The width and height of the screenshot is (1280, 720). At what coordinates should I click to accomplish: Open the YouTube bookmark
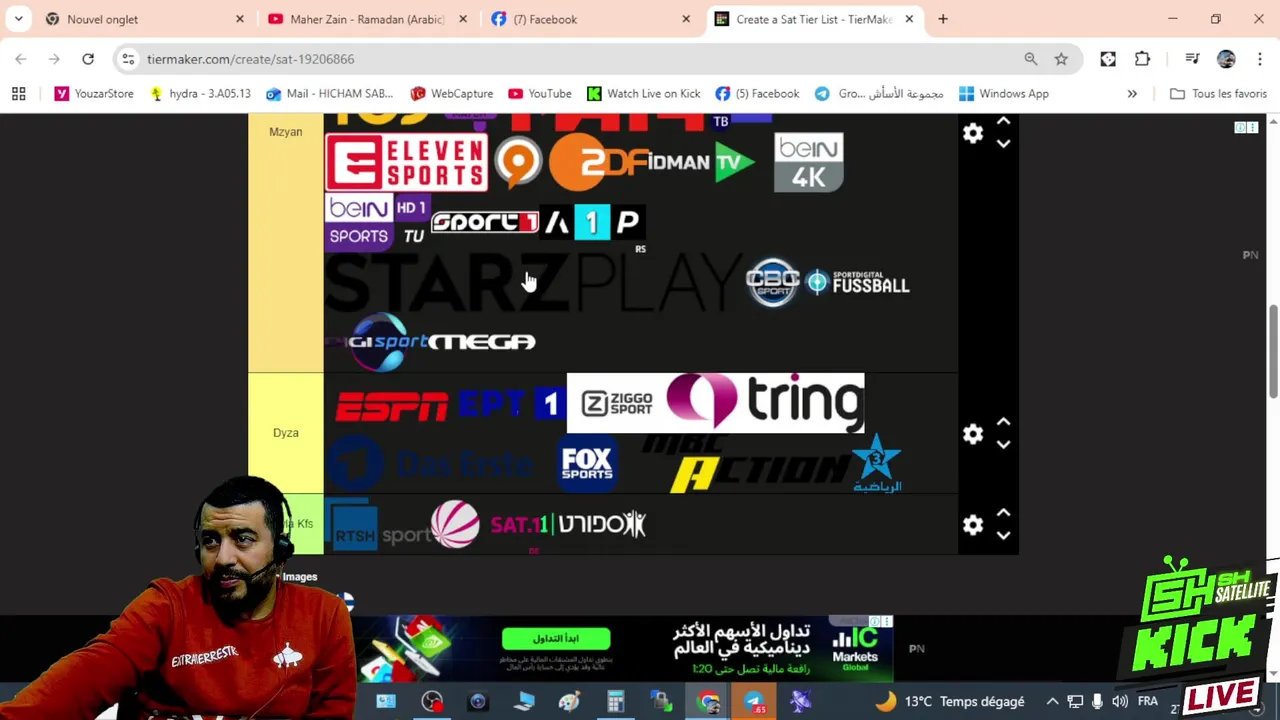(539, 93)
